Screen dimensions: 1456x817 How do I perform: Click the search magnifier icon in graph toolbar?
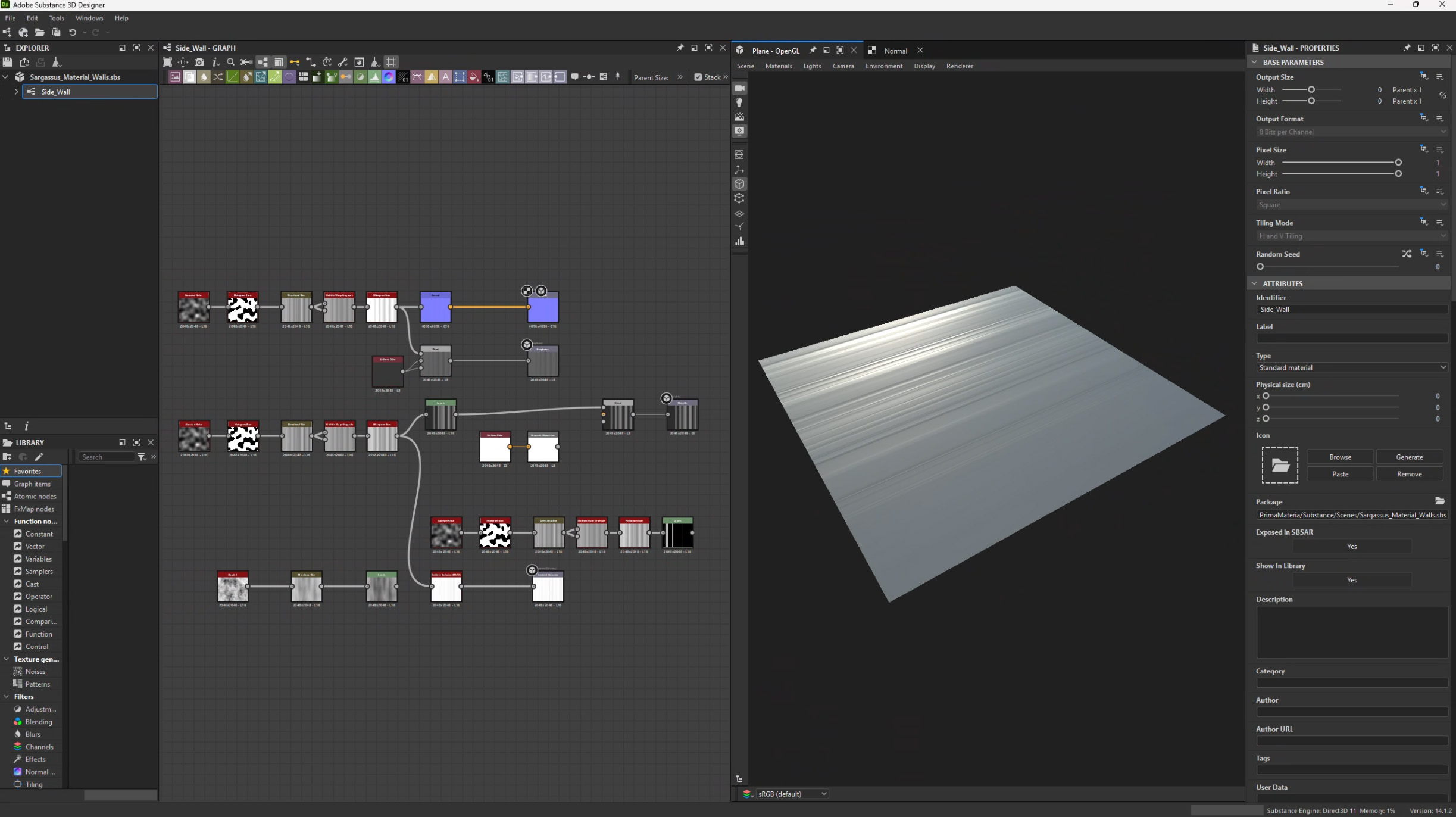231,62
